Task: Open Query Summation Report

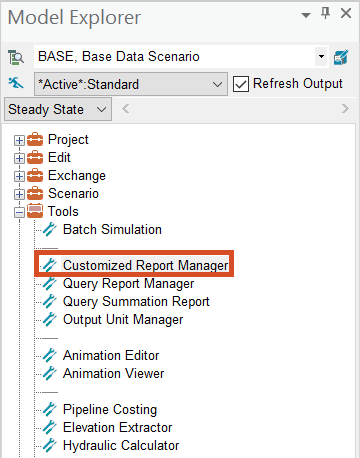Action: [x=136, y=302]
